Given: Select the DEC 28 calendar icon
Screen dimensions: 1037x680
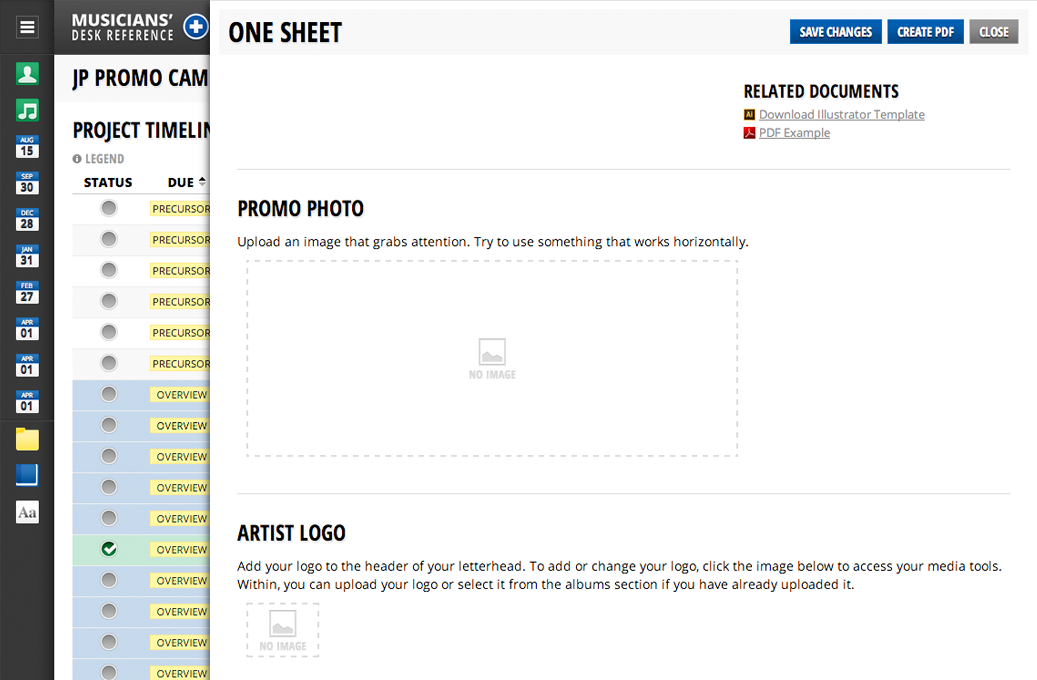Looking at the screenshot, I should tap(27, 219).
